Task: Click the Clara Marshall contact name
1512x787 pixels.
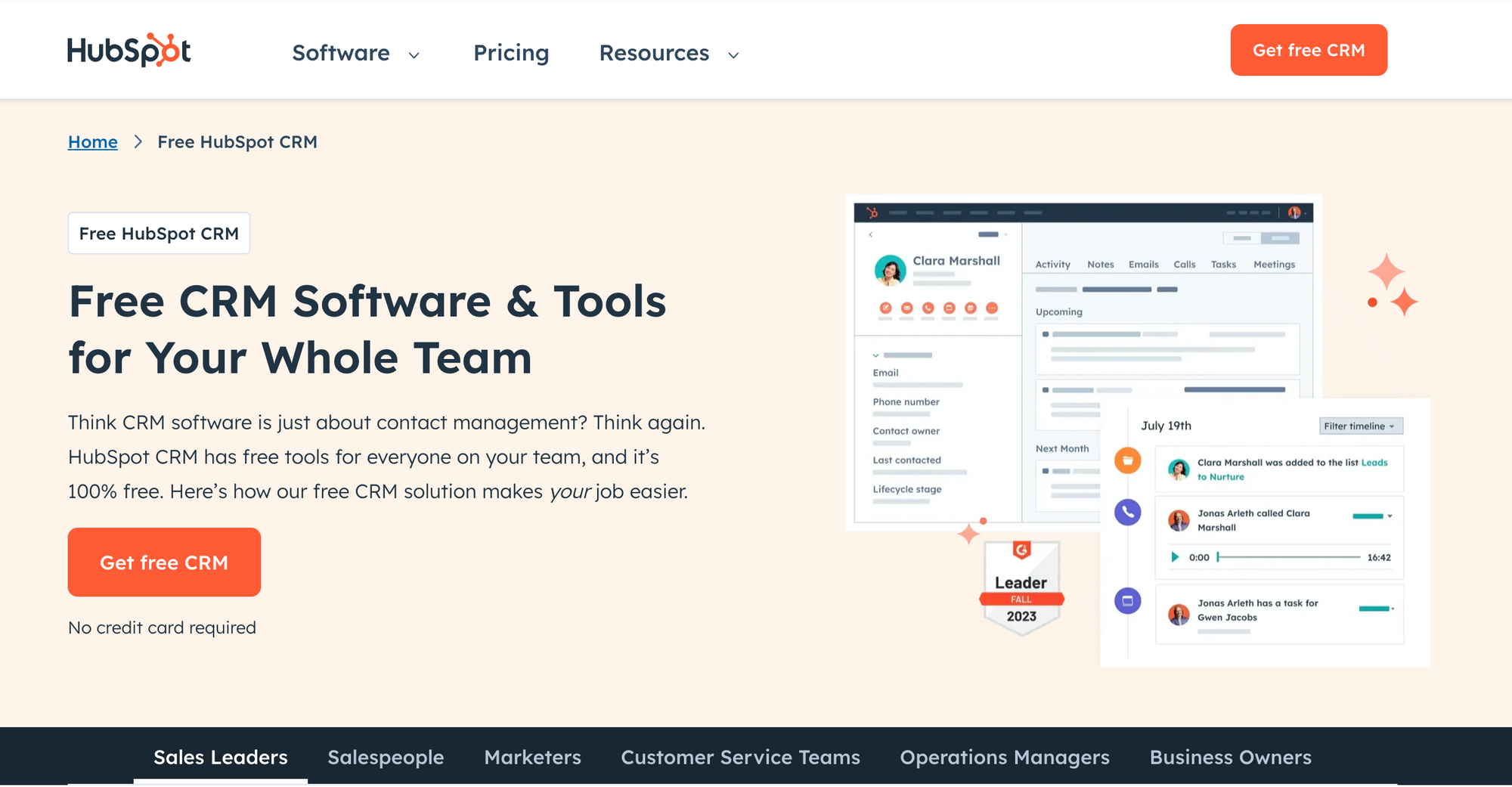Action: click(956, 261)
